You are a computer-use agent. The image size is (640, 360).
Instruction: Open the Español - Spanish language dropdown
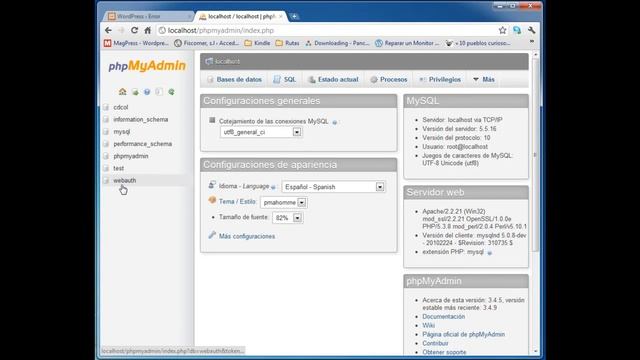(333, 187)
